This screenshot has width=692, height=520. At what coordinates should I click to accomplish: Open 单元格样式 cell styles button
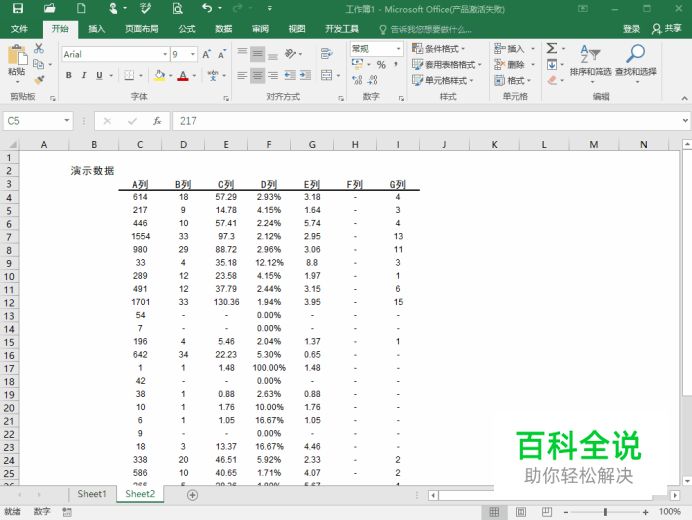tap(443, 80)
